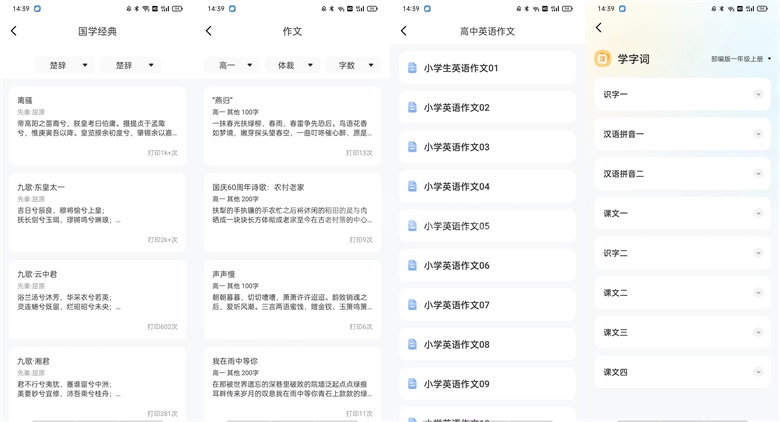Tap document icon of 小学英语作文09
Screen dimensions: 780x422
[412, 384]
